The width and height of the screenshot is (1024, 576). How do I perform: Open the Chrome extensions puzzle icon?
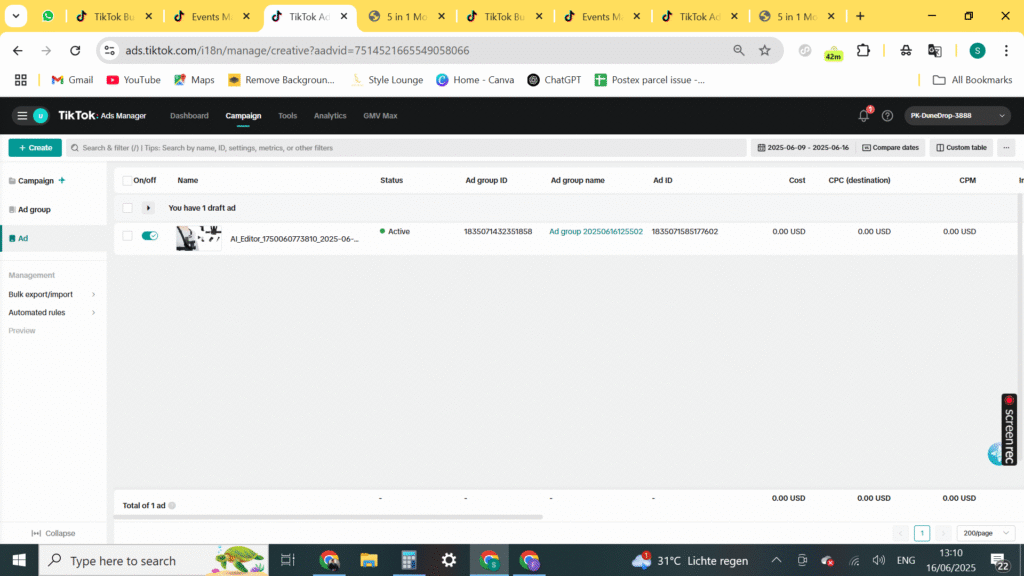pos(864,50)
